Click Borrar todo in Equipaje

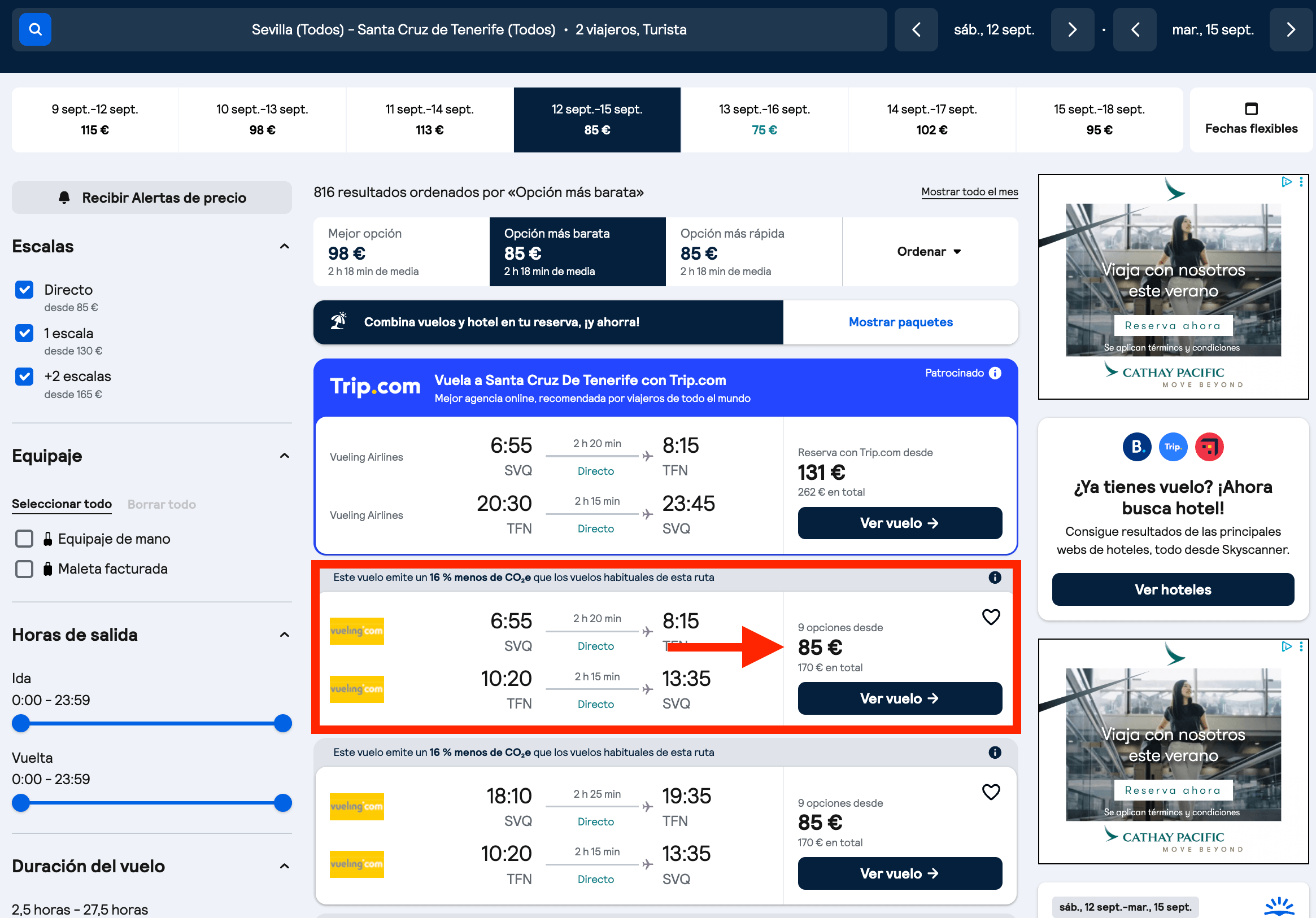click(x=162, y=504)
